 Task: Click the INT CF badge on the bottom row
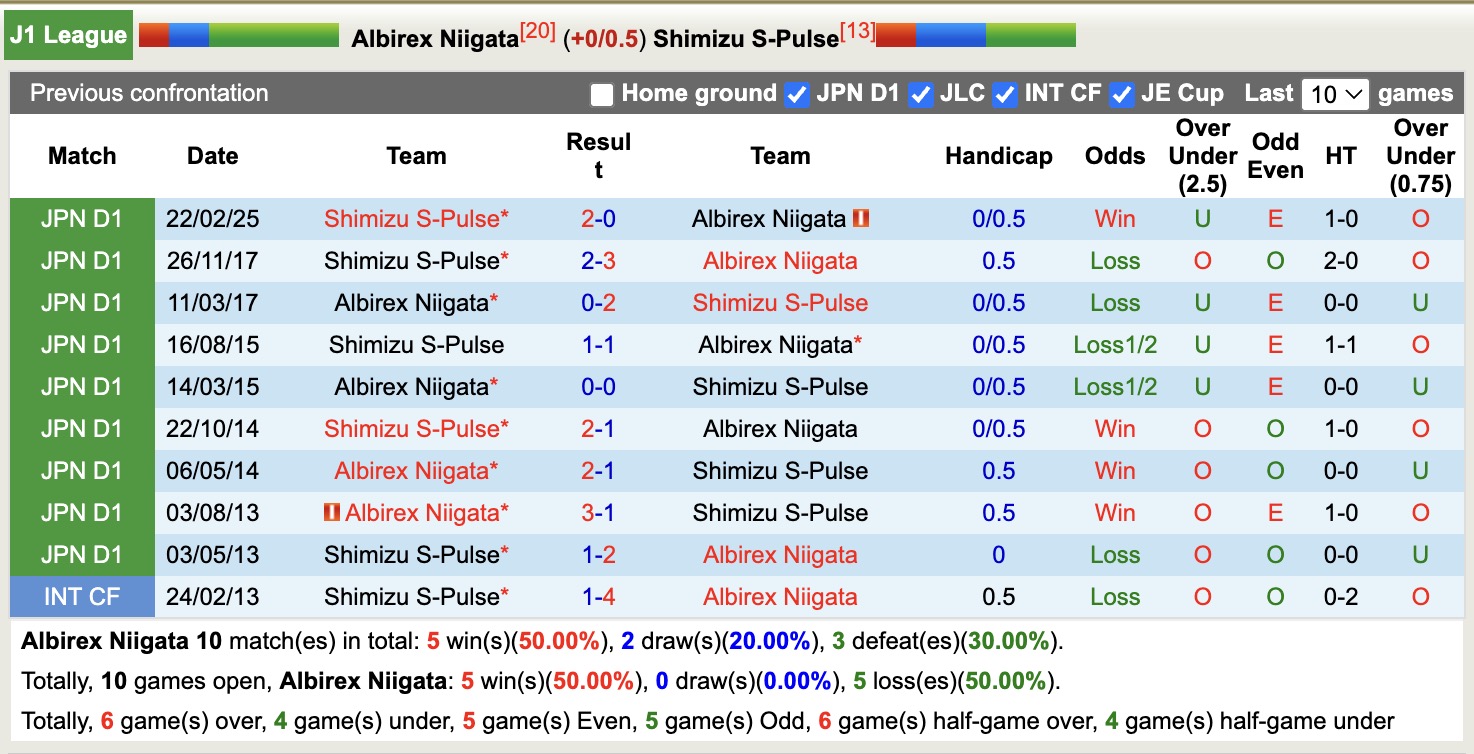(x=83, y=596)
